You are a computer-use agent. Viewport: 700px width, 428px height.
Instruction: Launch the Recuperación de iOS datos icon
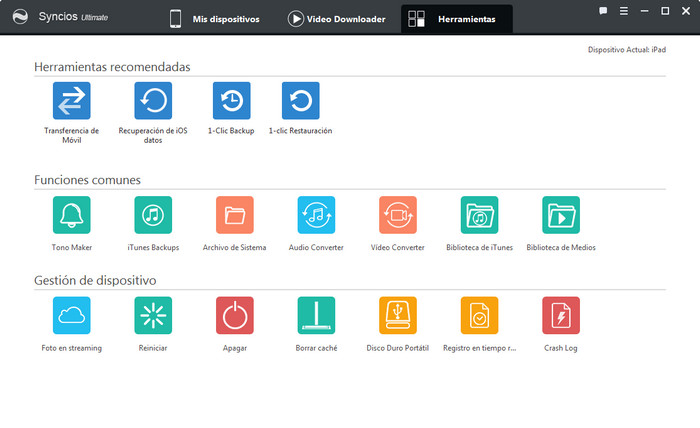153,100
